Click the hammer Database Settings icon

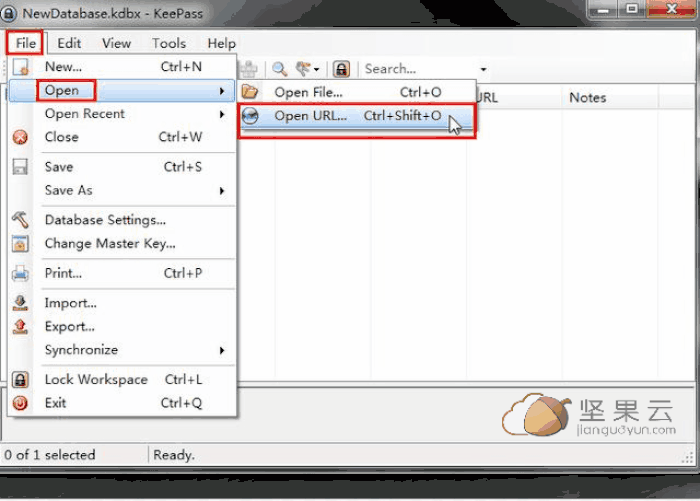(20, 220)
